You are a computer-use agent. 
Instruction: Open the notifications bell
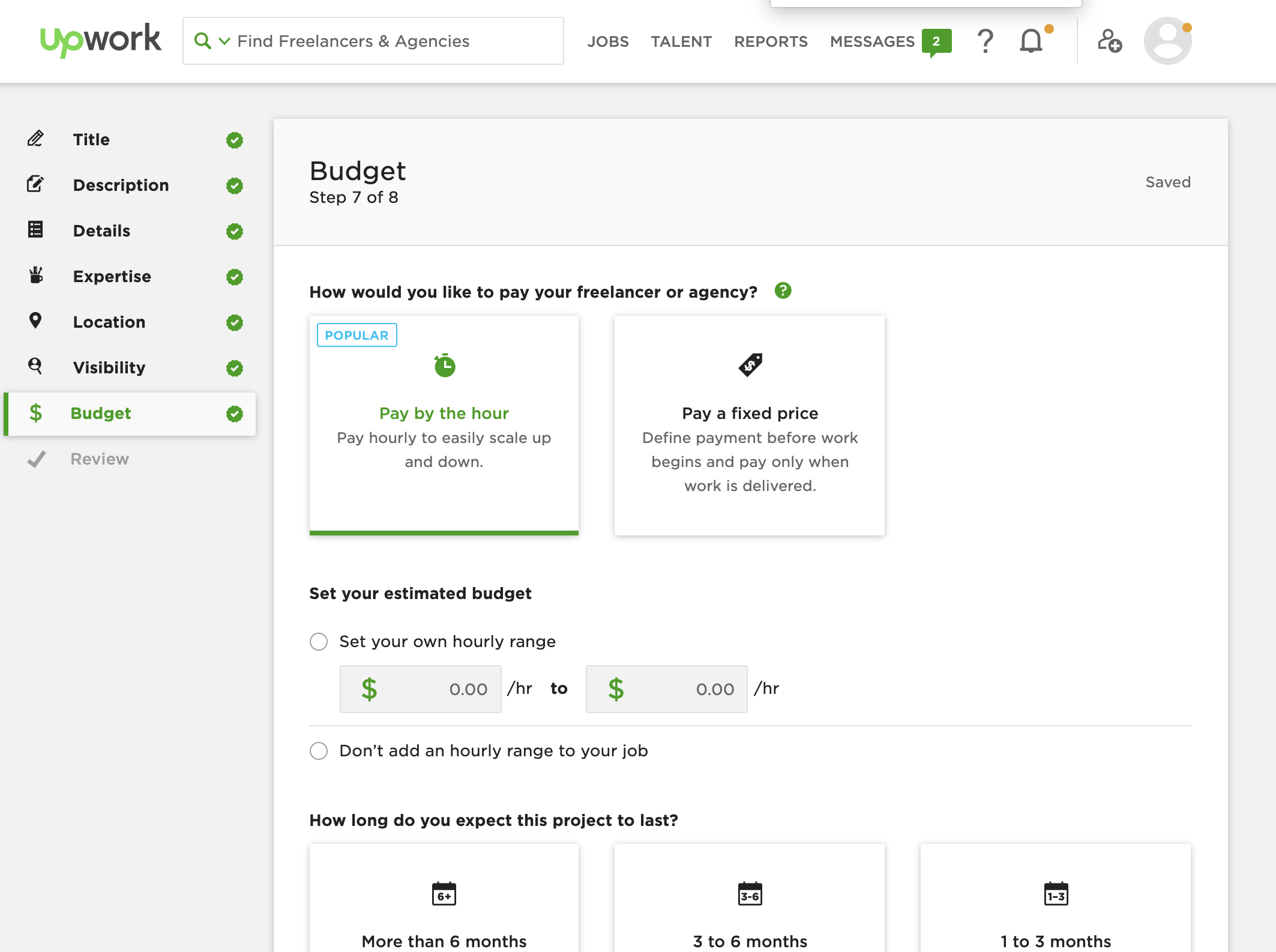coord(1031,41)
